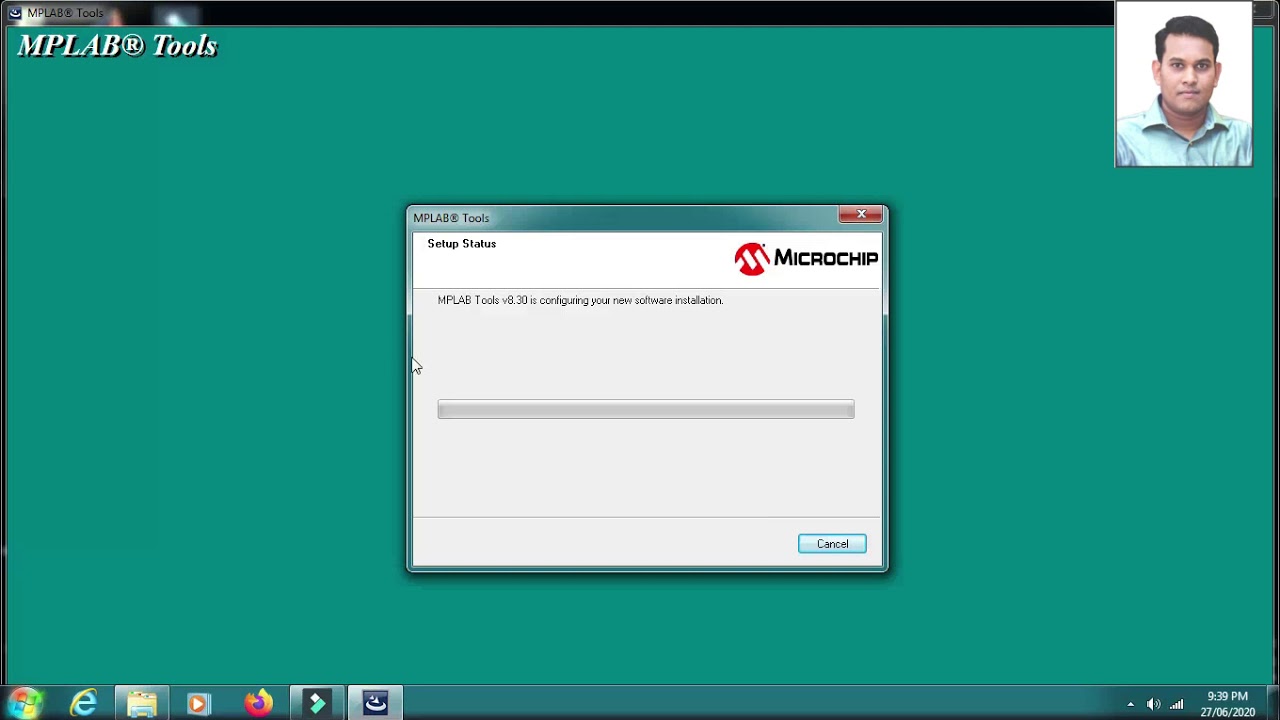This screenshot has height=720, width=1280.
Task: Close the MPLAB Tools setup dialog
Action: (861, 214)
